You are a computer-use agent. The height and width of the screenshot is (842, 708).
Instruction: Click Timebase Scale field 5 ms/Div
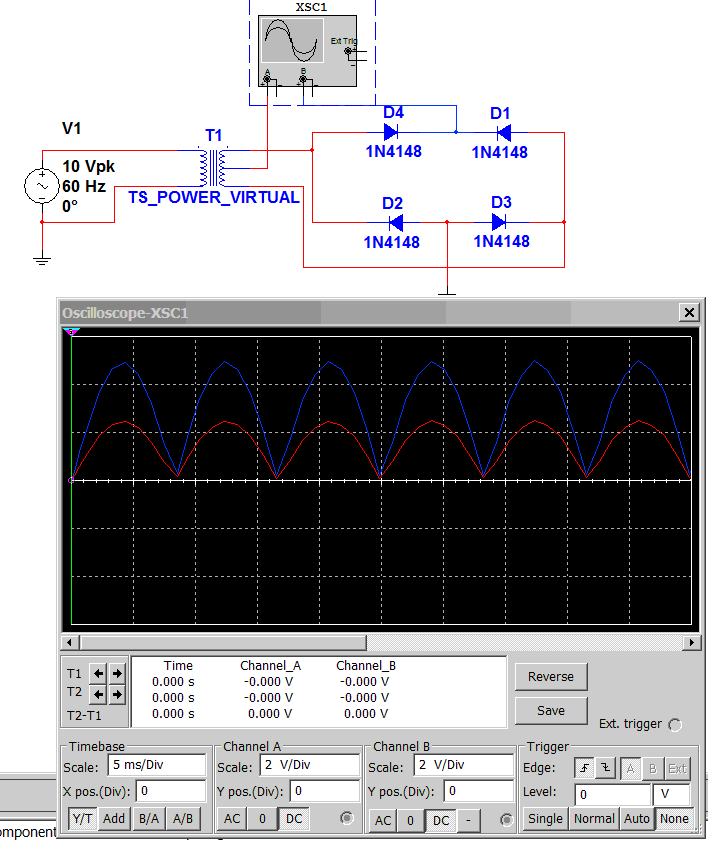pos(157,765)
